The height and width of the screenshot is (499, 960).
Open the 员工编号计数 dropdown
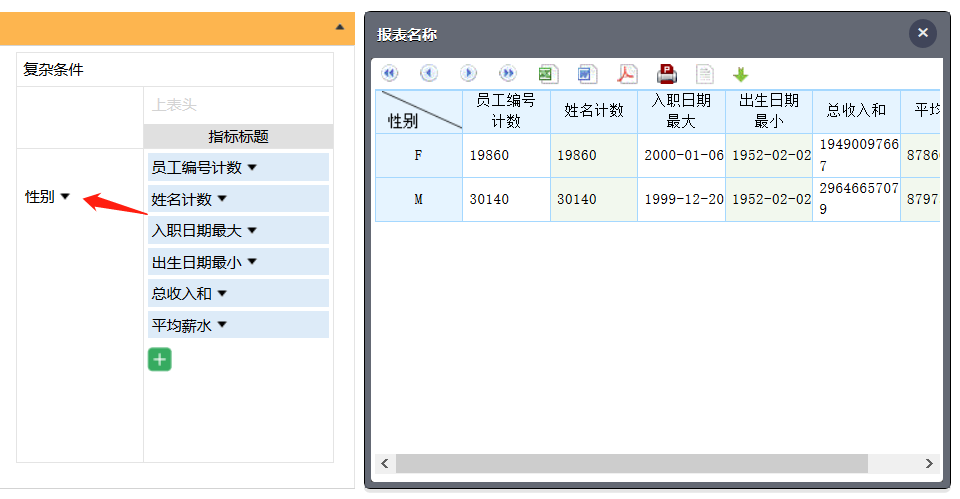(x=252, y=167)
